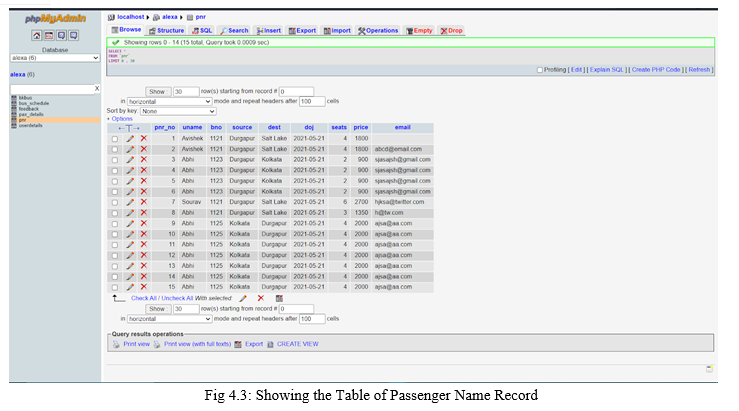Click the Drop tab
This screenshot has height=411, width=739.
click(451, 31)
